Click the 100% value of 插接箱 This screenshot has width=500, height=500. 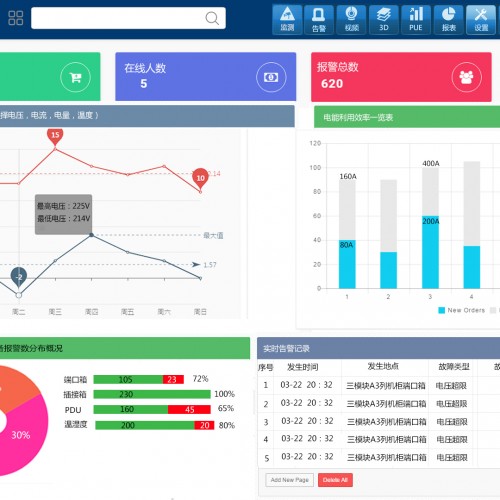(x=224, y=394)
